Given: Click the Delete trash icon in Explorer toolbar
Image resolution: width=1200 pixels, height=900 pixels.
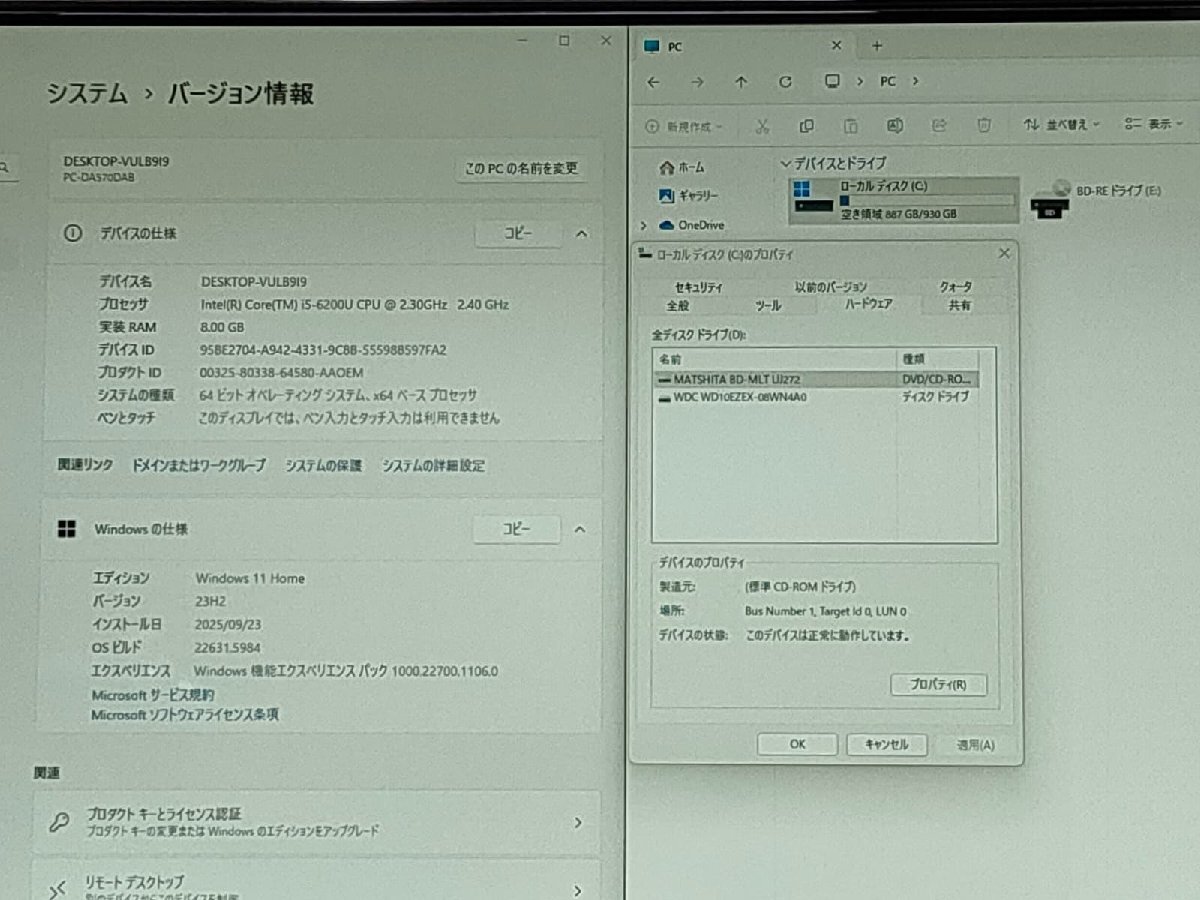Looking at the screenshot, I should click(984, 126).
